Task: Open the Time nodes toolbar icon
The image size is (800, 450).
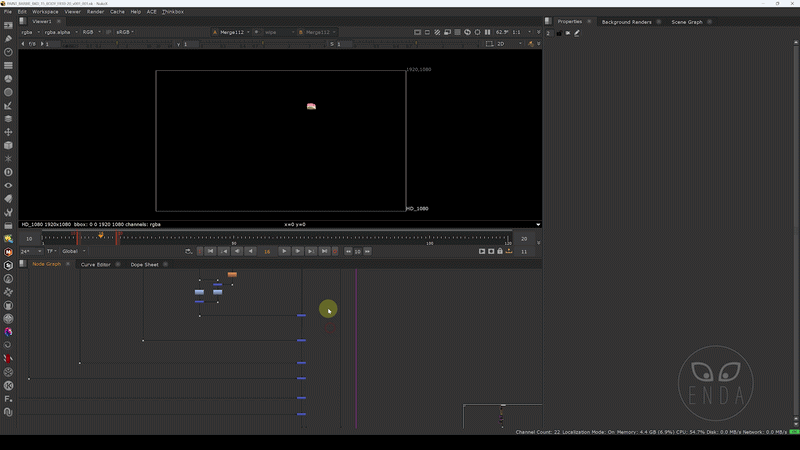Action: click(x=8, y=52)
